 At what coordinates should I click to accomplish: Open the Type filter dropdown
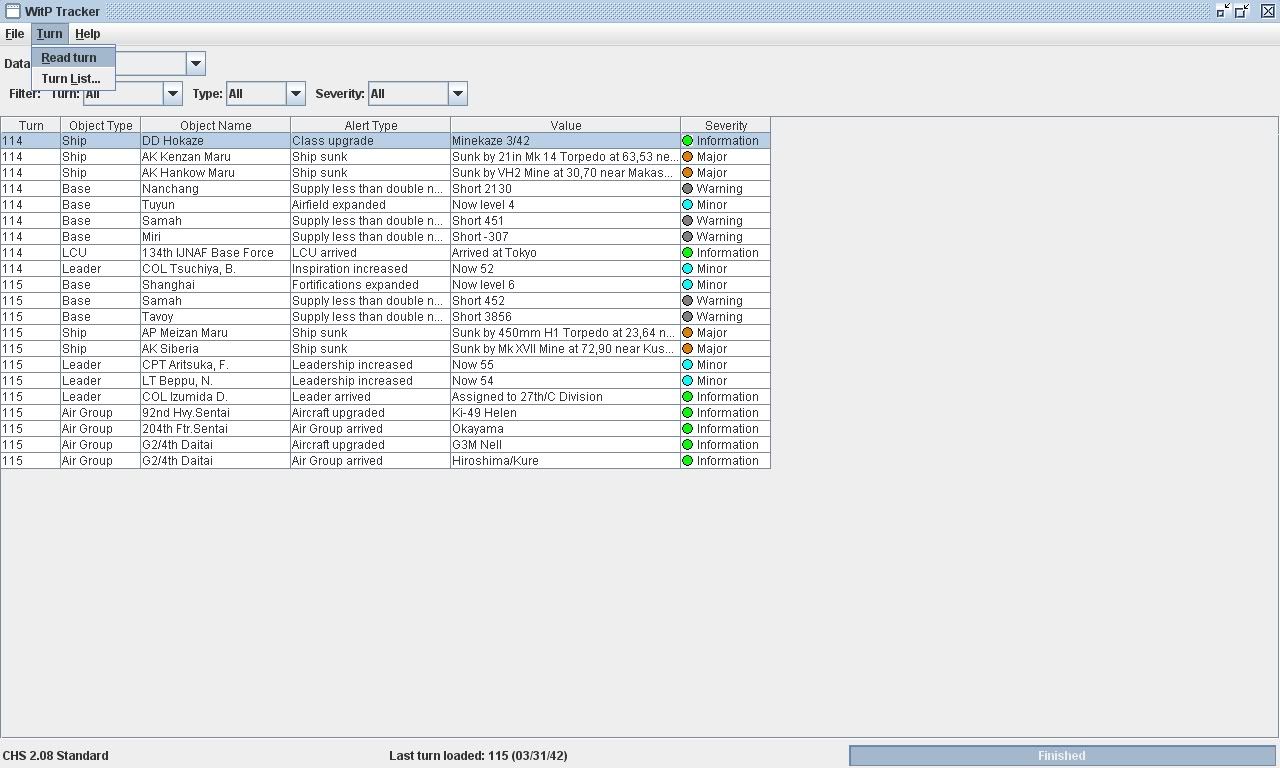[x=295, y=94]
